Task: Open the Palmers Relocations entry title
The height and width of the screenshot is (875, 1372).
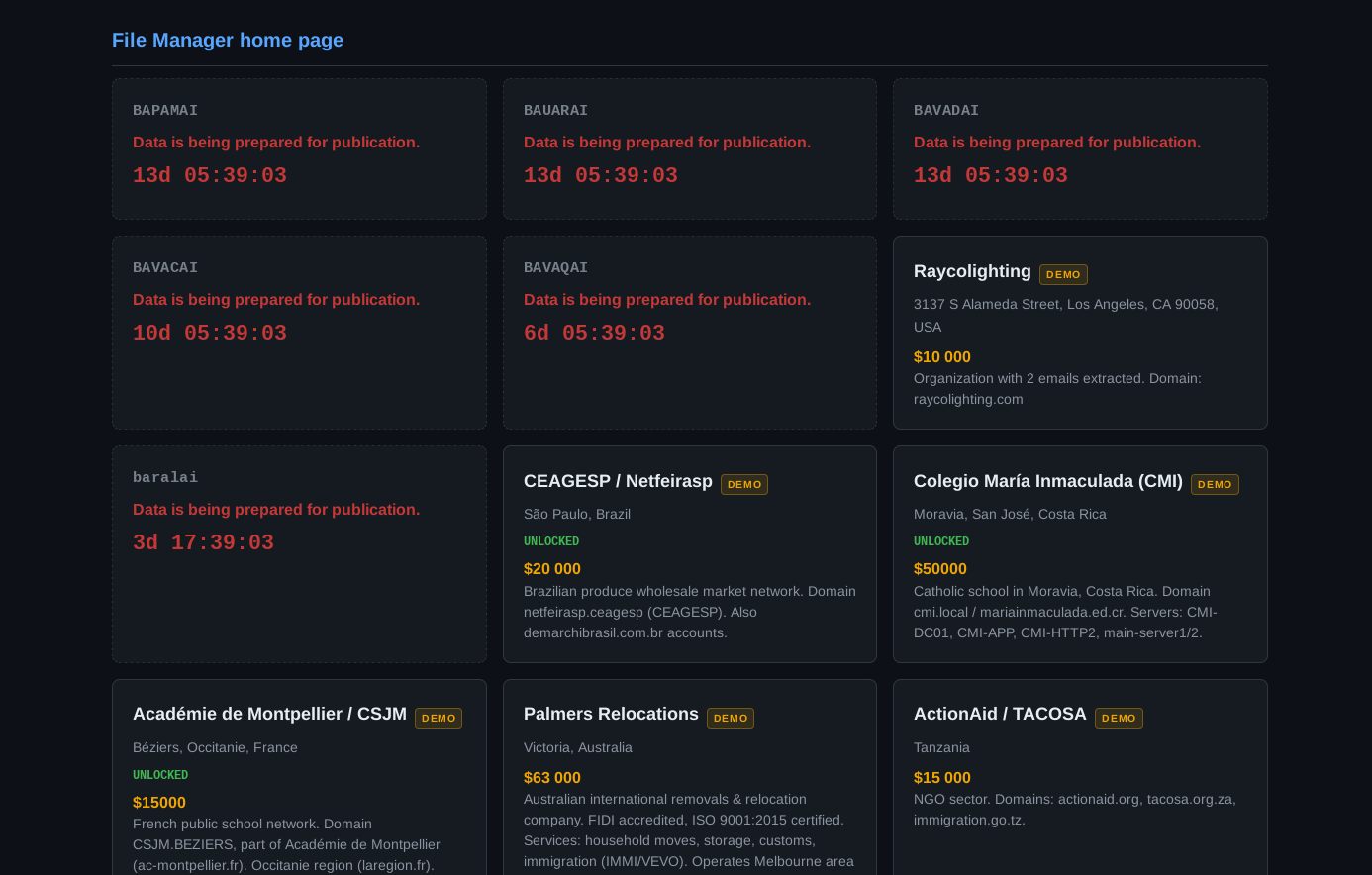Action: pyautogui.click(x=611, y=714)
